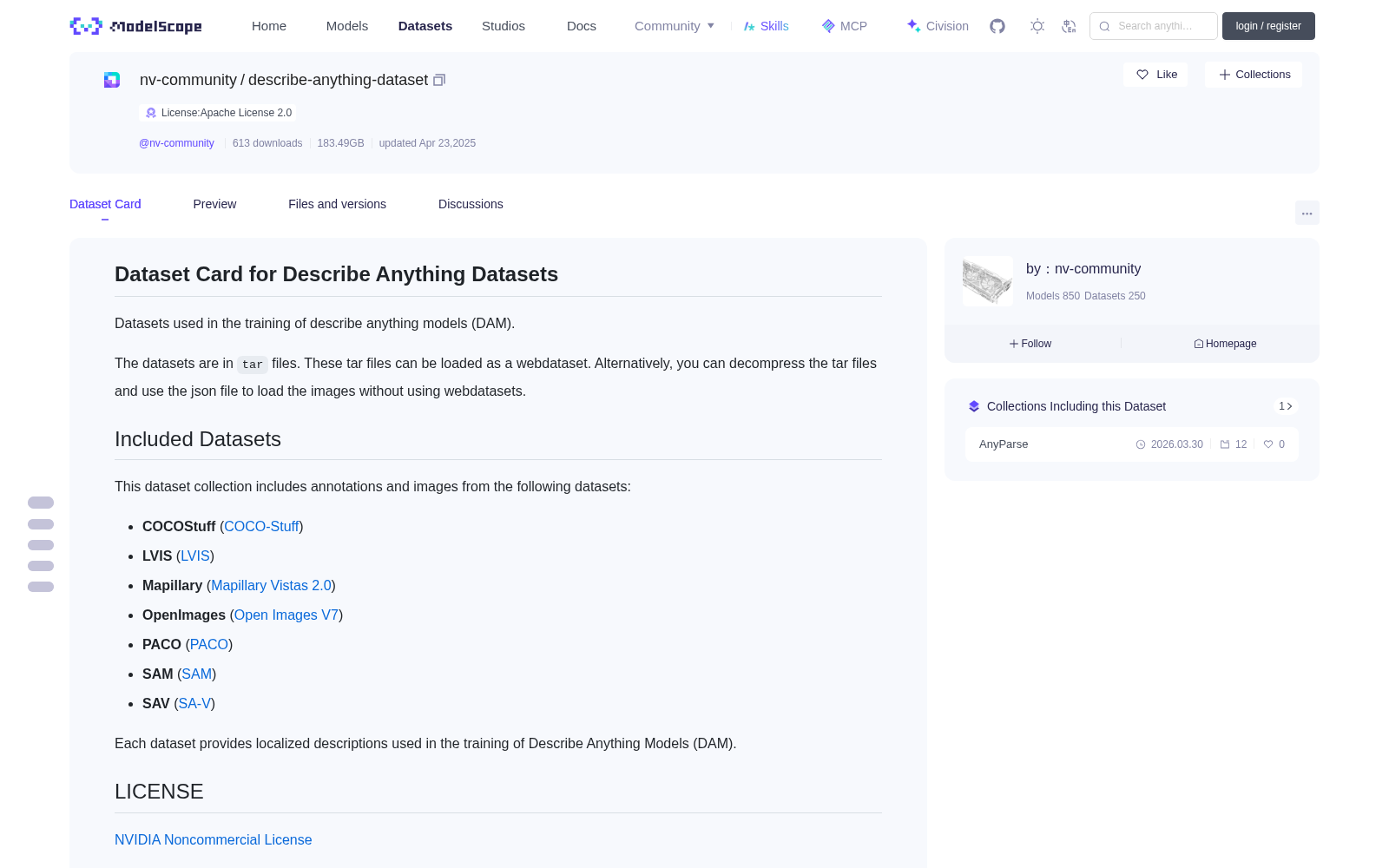1389x868 pixels.
Task: Open the NVIDIA Noncommercial License link
Action: [x=214, y=839]
